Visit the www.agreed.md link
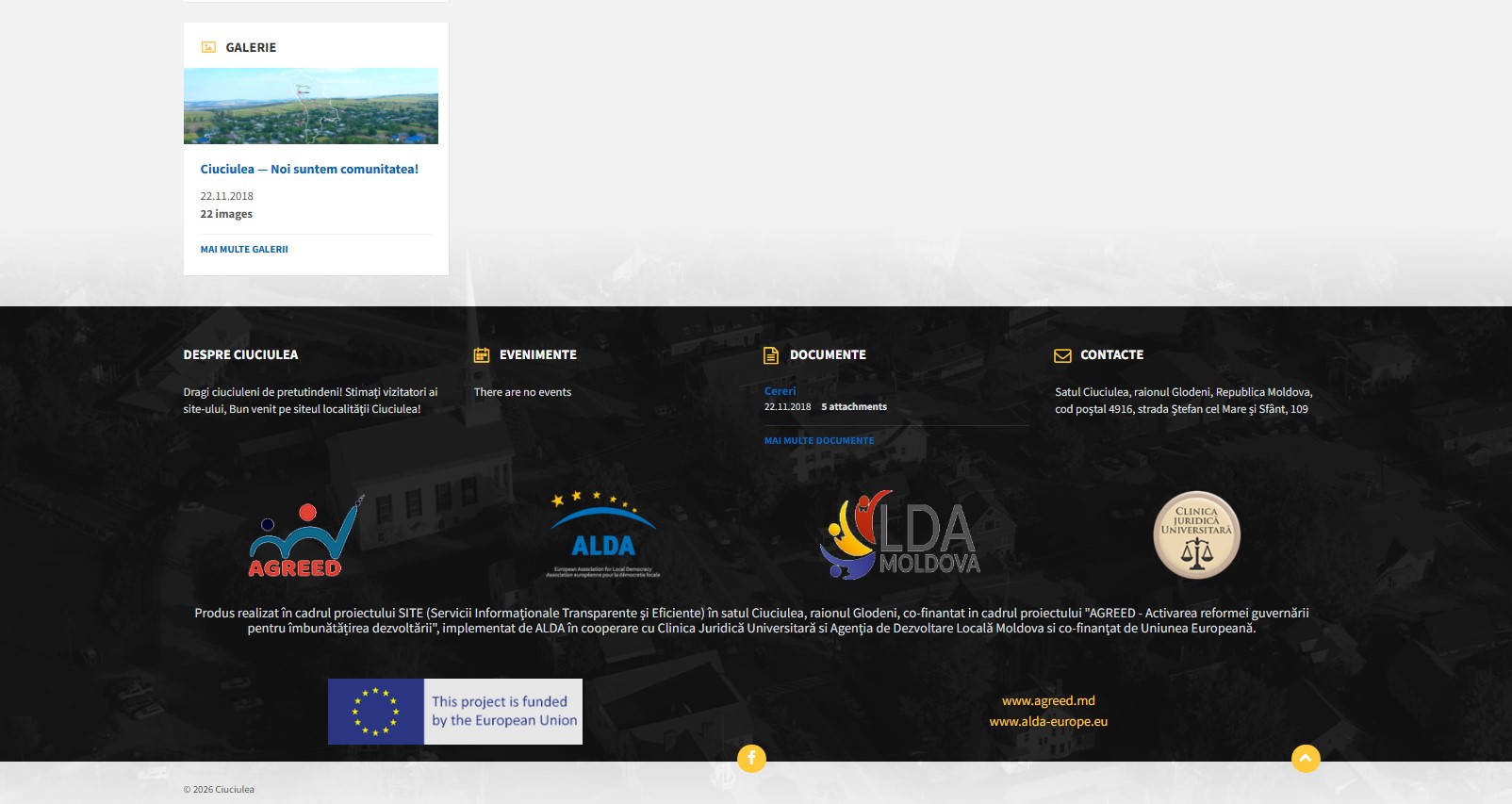 (1048, 701)
